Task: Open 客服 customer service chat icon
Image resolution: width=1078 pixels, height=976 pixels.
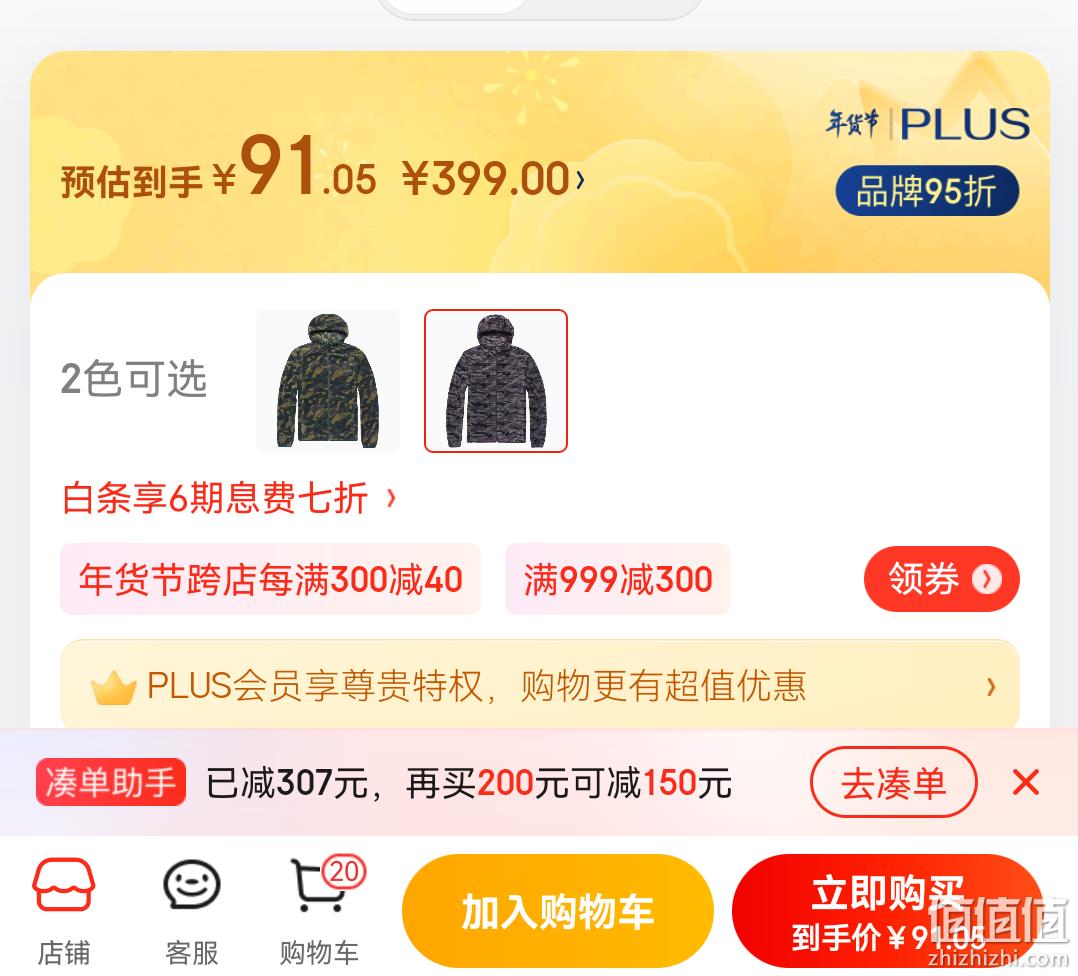Action: pos(192,885)
